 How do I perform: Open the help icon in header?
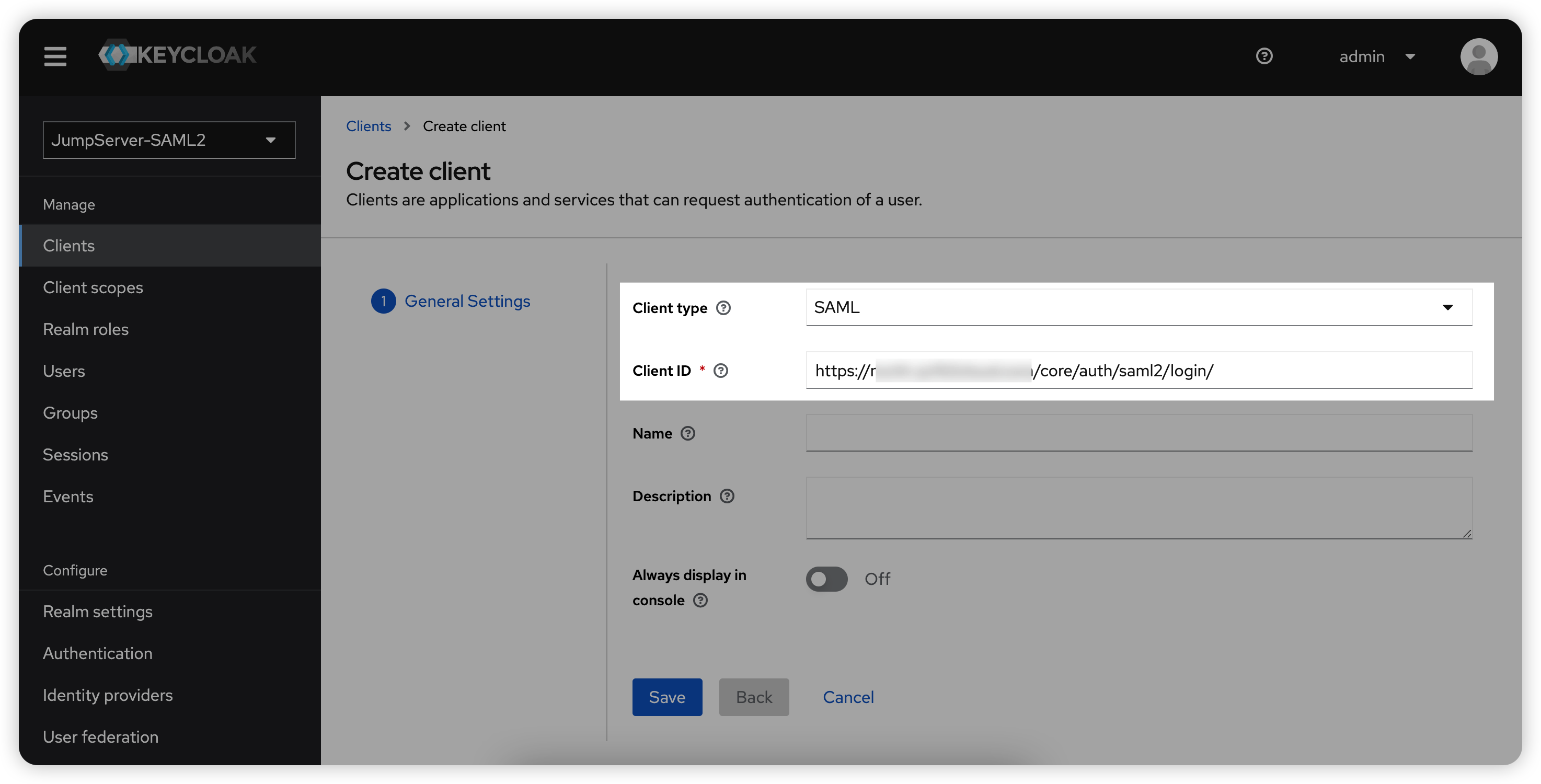click(1263, 56)
